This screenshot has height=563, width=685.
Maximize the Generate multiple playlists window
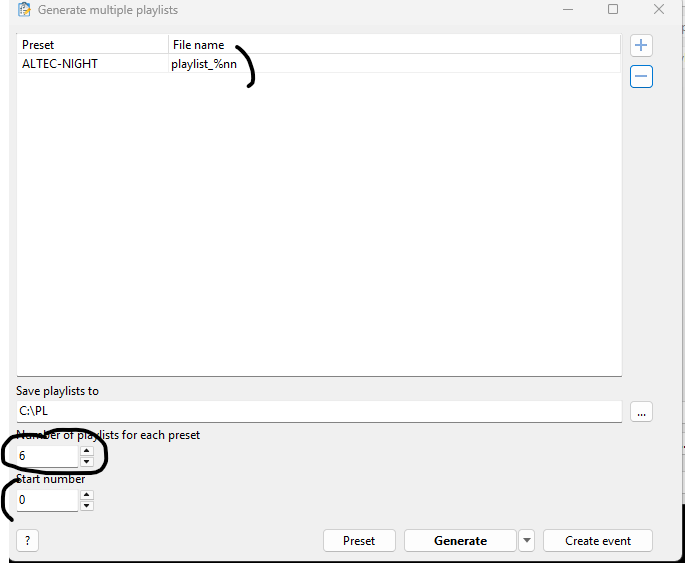tap(613, 10)
